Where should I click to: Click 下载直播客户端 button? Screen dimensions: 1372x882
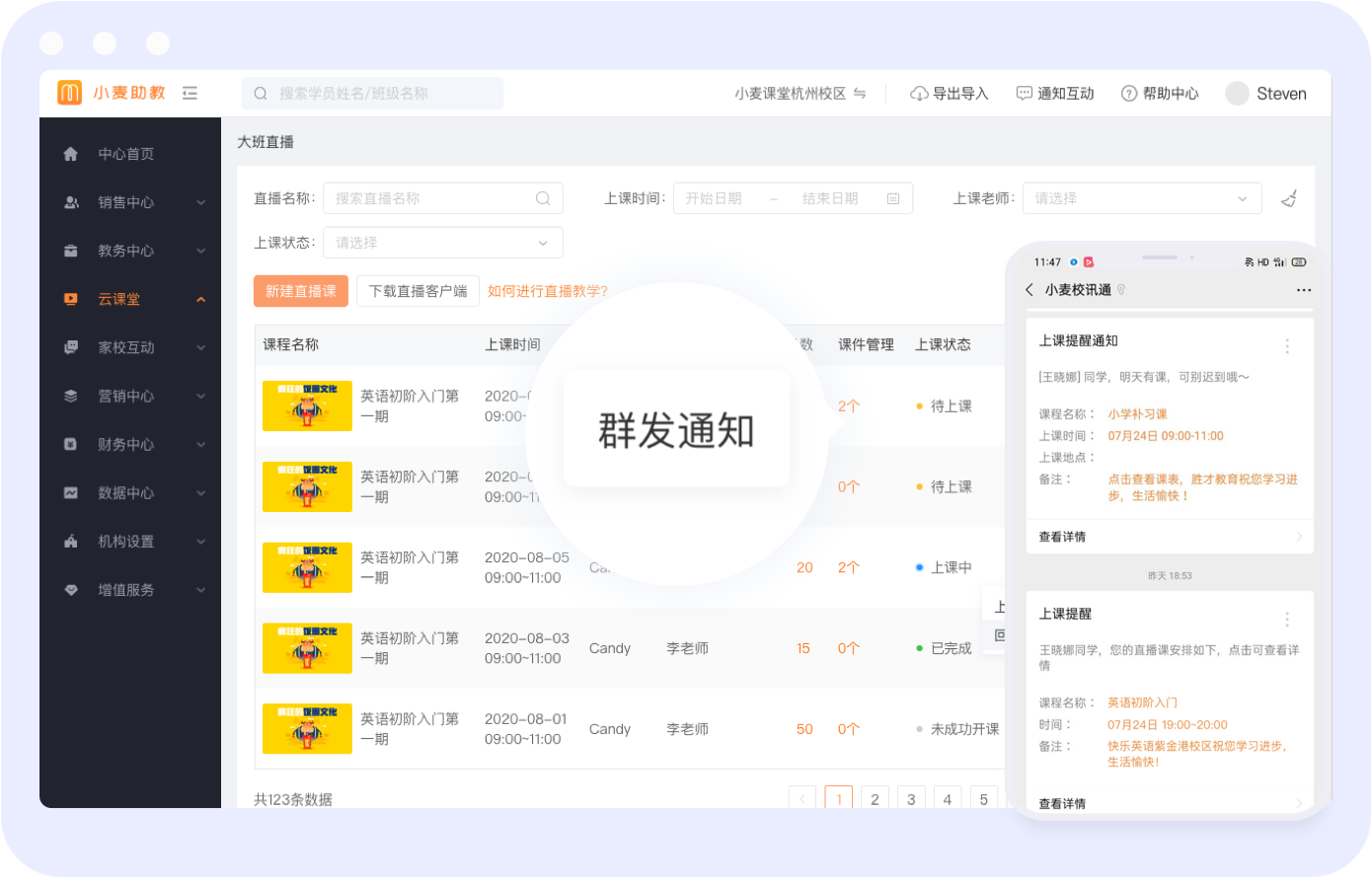[x=418, y=291]
